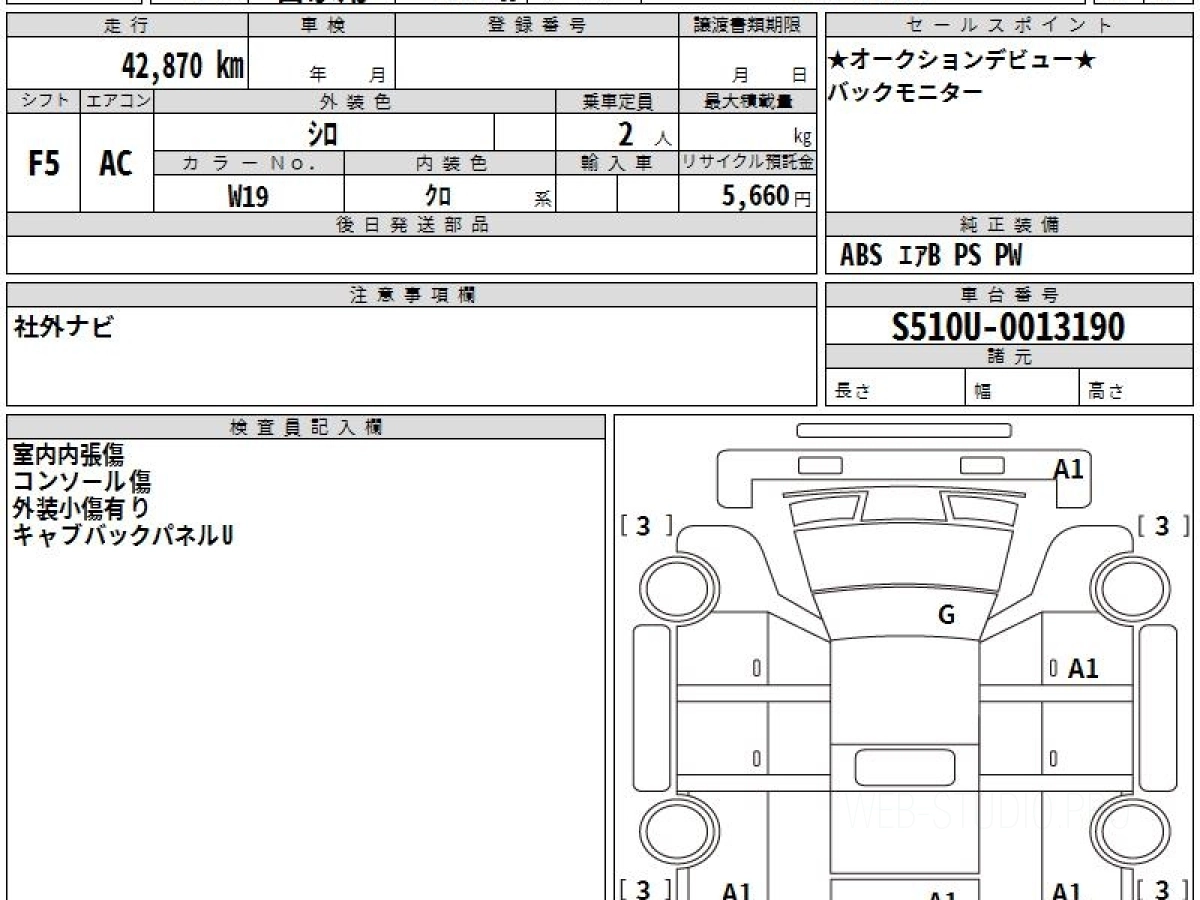Select the ★オークションデビュー★ text
Screen dimensions: 1200x900
tap(962, 61)
